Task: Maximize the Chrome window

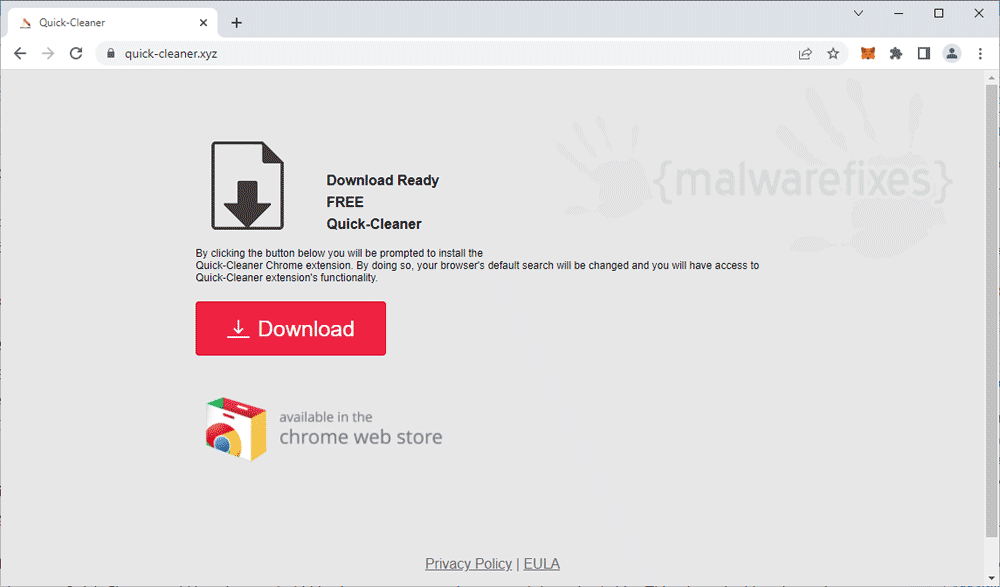Action: (939, 13)
